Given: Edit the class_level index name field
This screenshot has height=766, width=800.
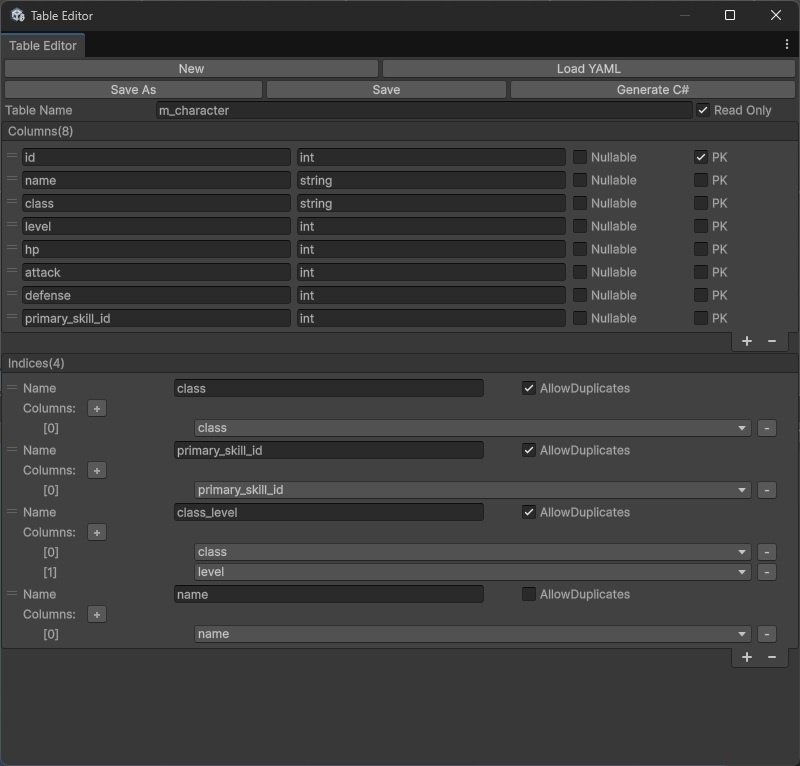Looking at the screenshot, I should tap(329, 512).
